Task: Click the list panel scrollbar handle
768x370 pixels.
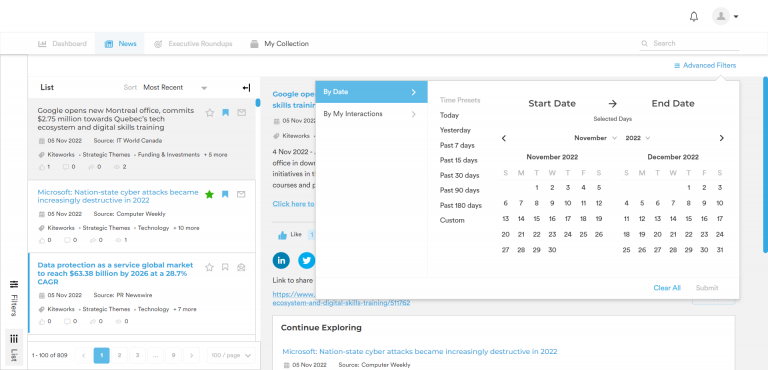Action: click(x=258, y=103)
